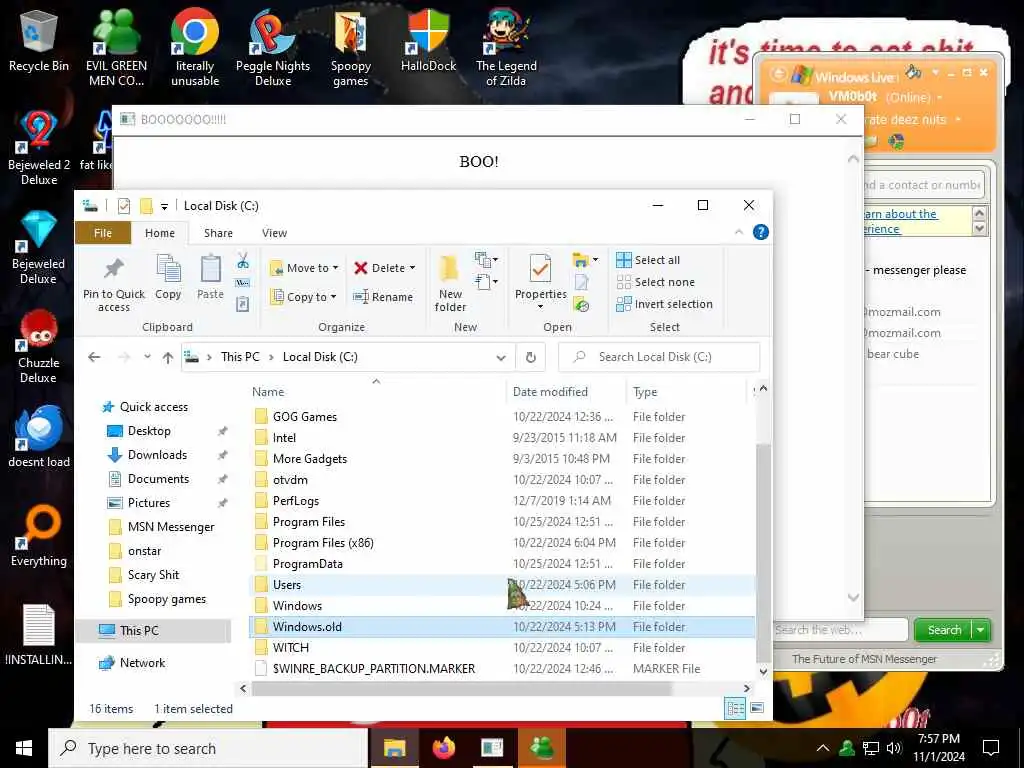Click This PC in address bar breadcrumb
This screenshot has height=768, width=1024.
point(240,357)
